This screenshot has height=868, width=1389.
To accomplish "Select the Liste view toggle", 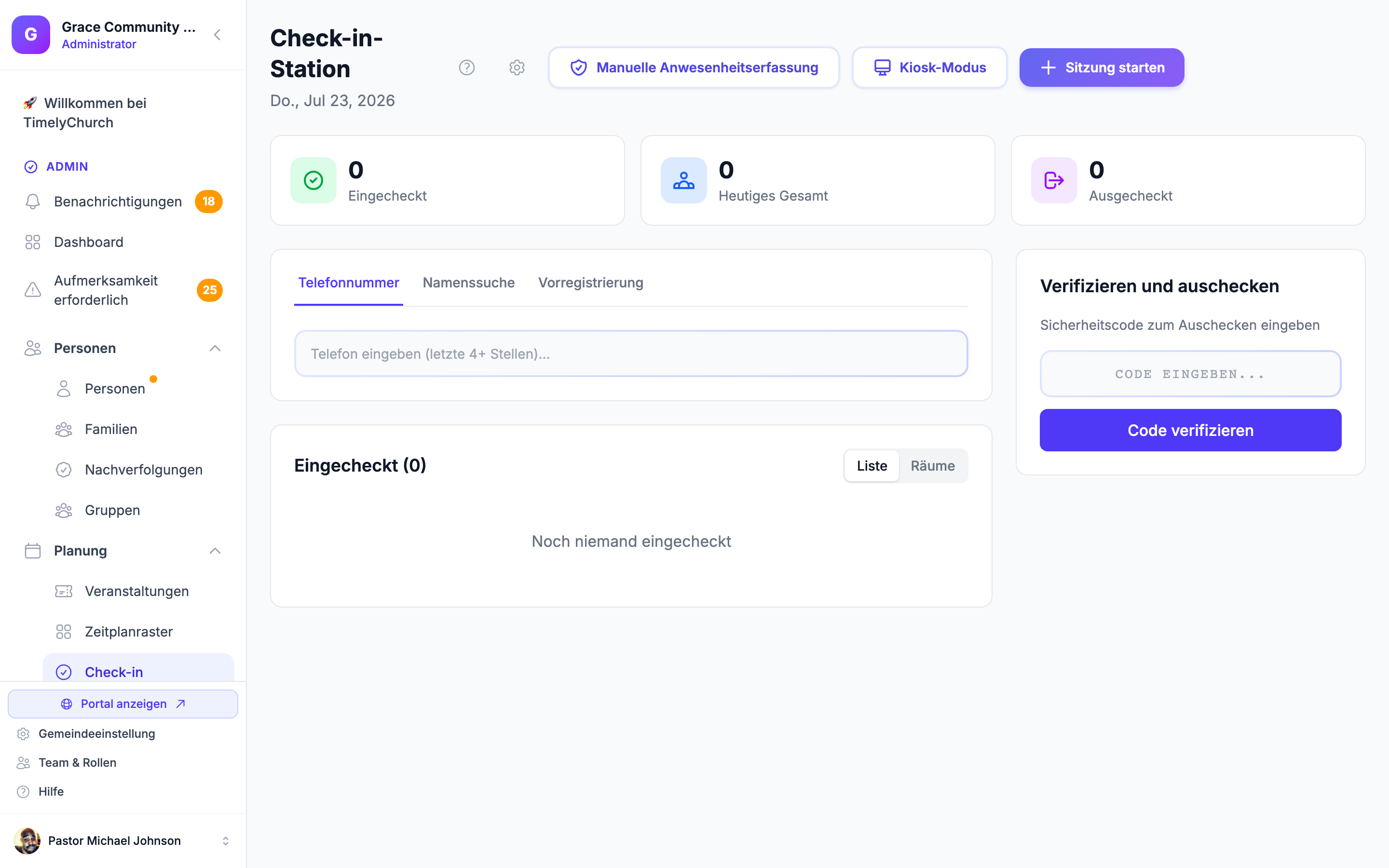I will pyautogui.click(x=872, y=465).
